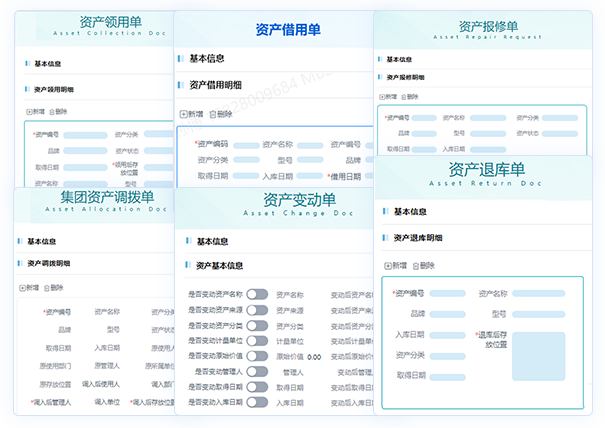Click 新增 add icon in 资产领用单
Viewport: 605px width, 428px height.
click(x=30, y=112)
